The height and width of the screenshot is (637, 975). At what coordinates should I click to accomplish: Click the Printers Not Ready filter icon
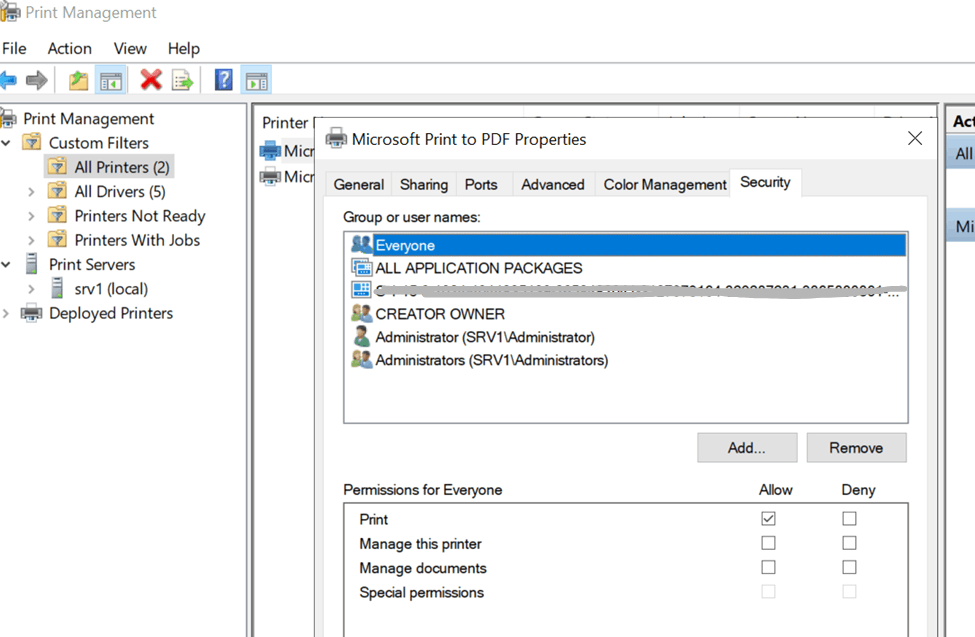(x=57, y=215)
